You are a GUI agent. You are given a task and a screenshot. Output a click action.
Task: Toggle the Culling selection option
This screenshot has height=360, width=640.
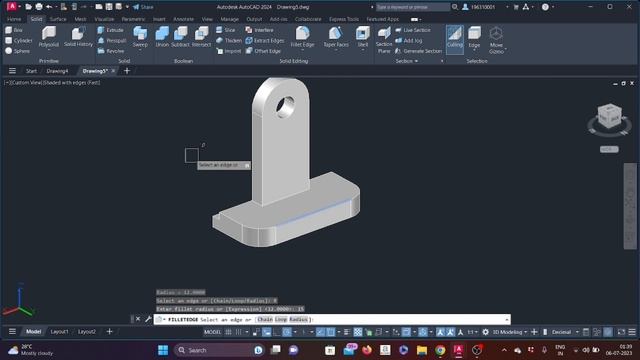[x=455, y=39]
